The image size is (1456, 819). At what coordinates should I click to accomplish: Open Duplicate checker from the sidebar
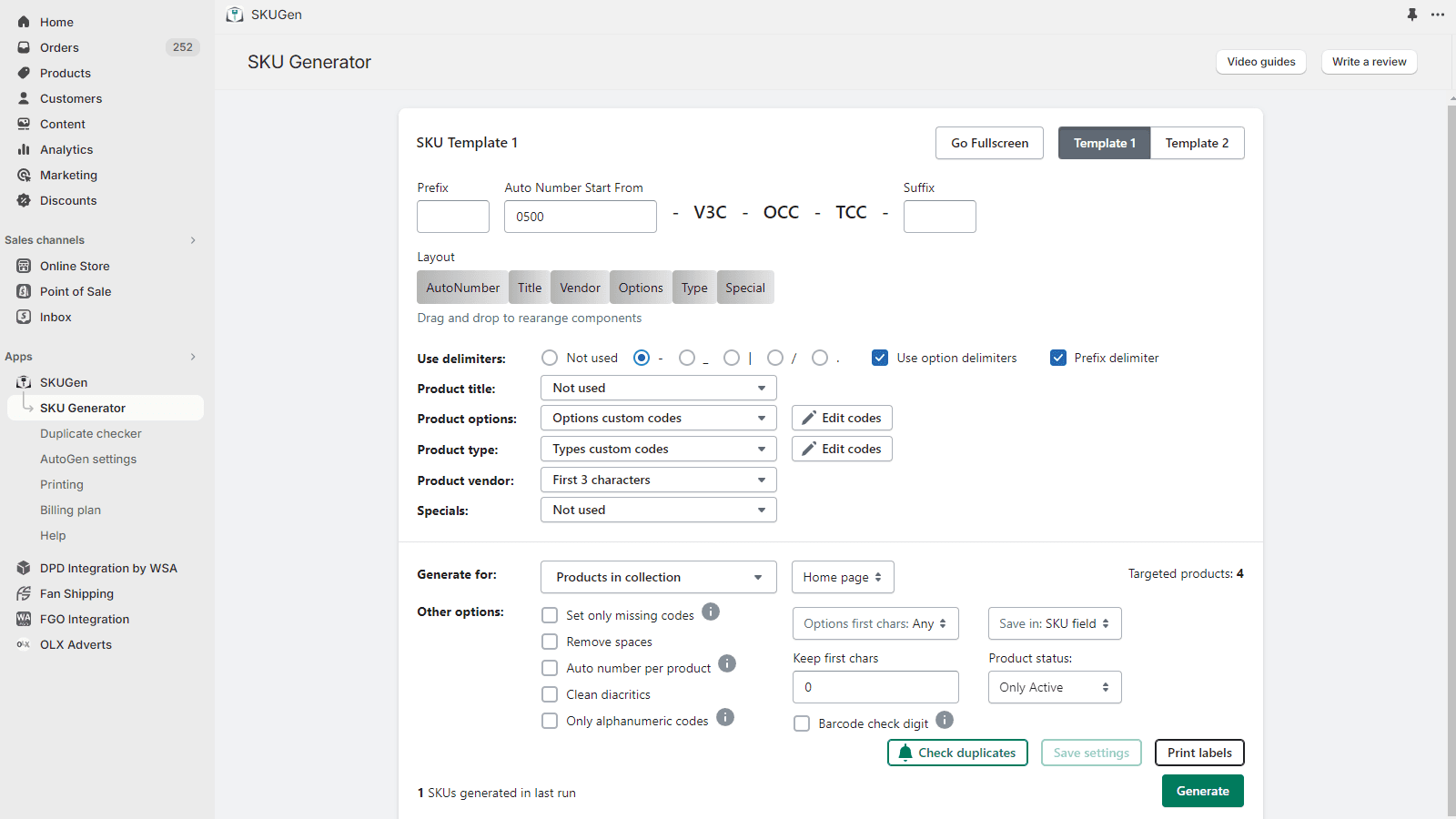click(90, 433)
